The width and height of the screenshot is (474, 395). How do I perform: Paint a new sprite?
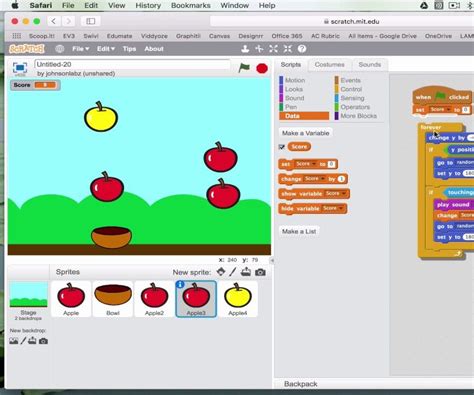(x=233, y=272)
